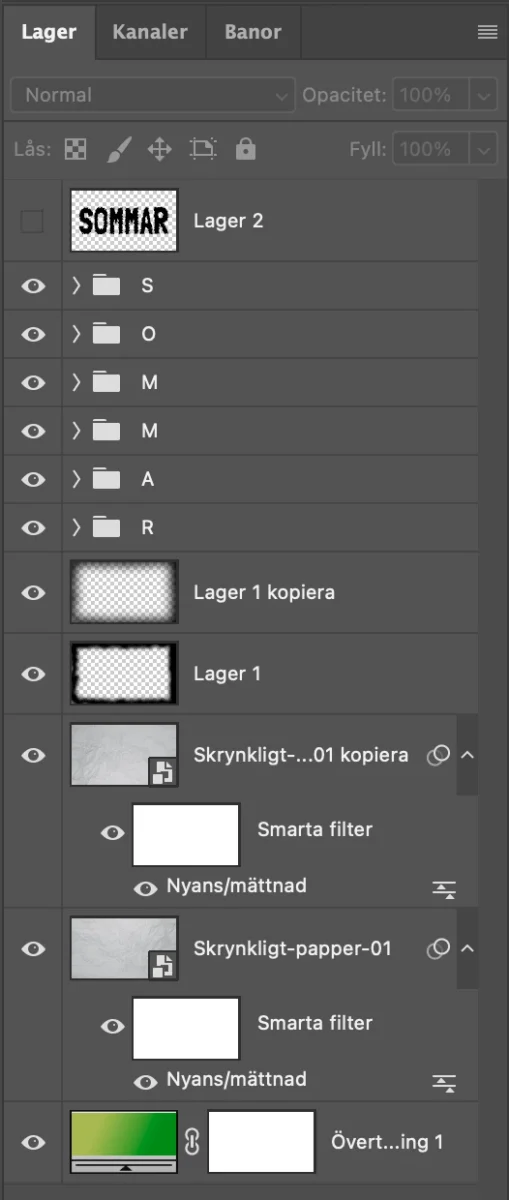Collapse smart filters of Skrynkligt-...01 kopiera
This screenshot has width=509, height=1200.
pyautogui.click(x=467, y=755)
